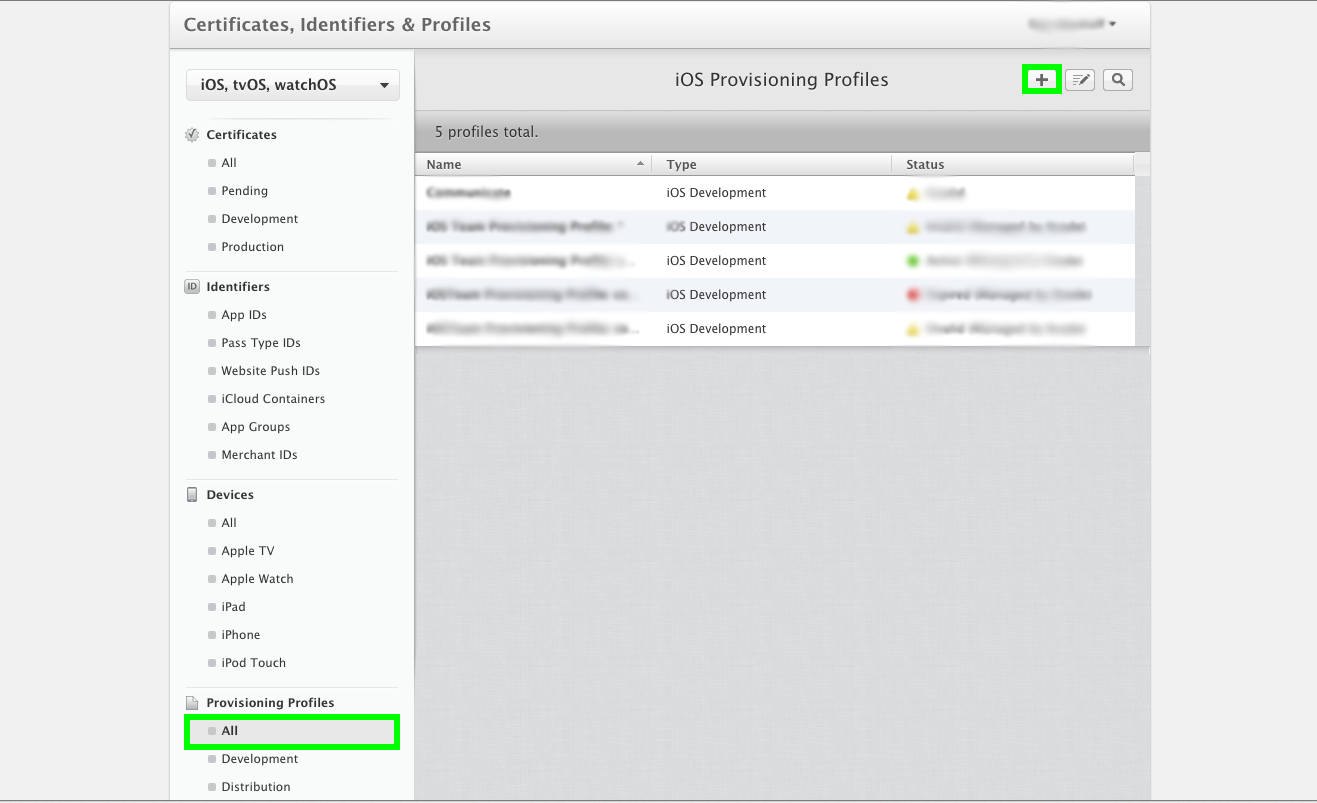Screen dimensions: 1317x803
Task: Click the green active status icon
Action: [x=913, y=261]
